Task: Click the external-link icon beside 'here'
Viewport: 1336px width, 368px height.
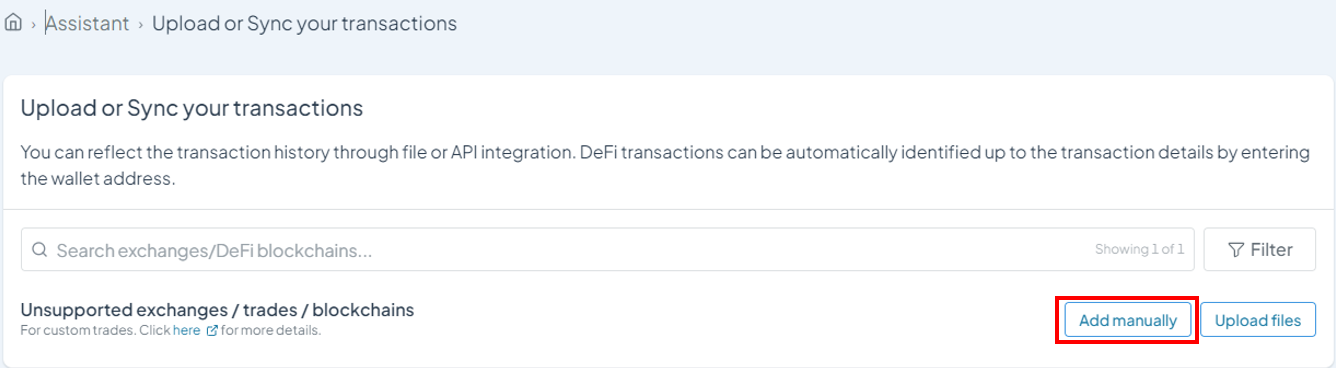Action: pyautogui.click(x=211, y=330)
